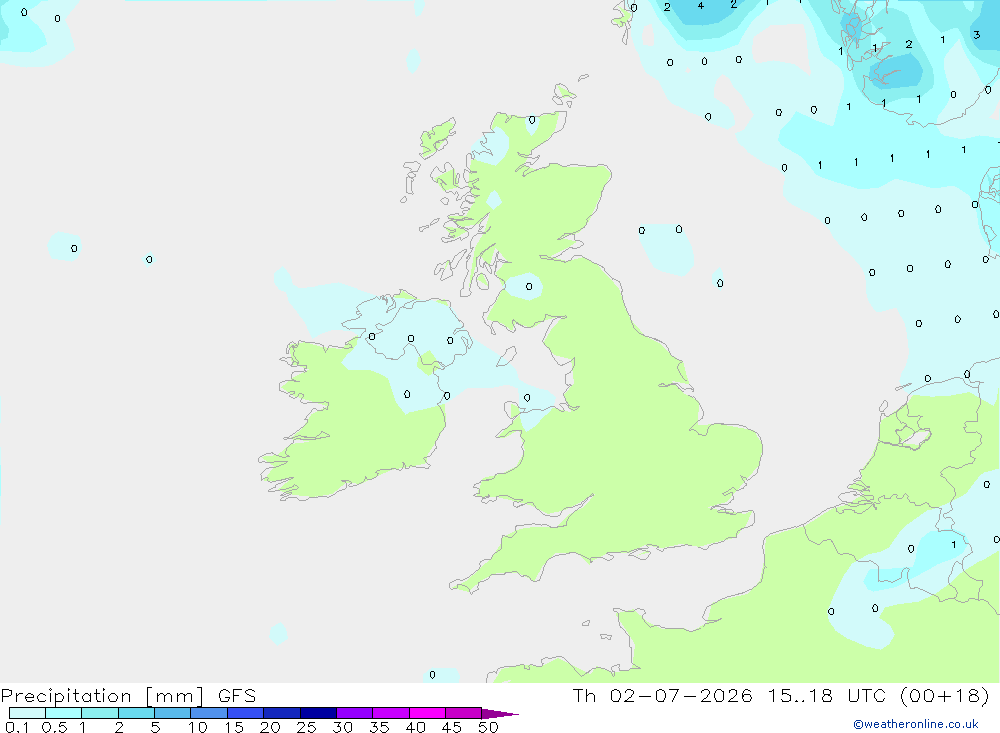
Task: Select the 1–2 mm legend color swatch
Action: [100, 713]
